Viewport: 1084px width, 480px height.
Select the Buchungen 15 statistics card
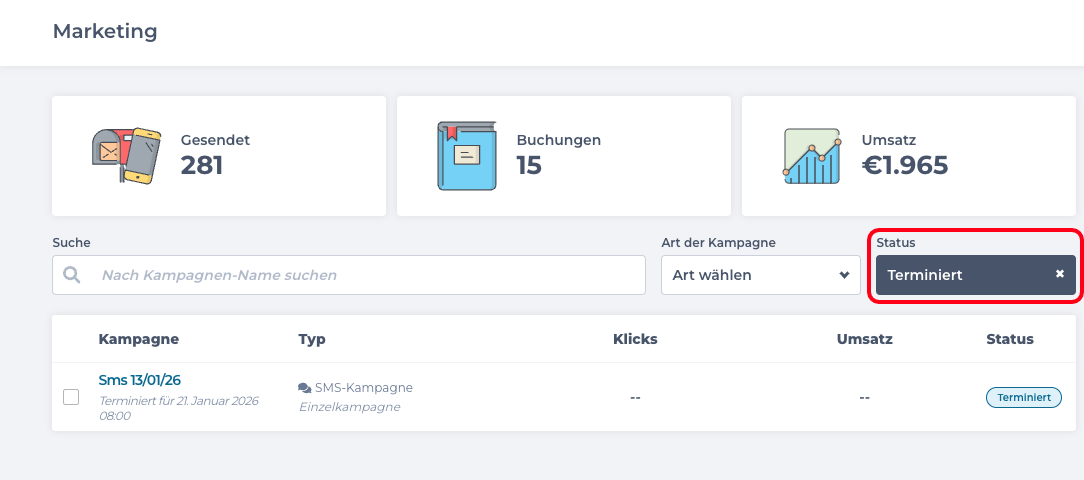563,156
